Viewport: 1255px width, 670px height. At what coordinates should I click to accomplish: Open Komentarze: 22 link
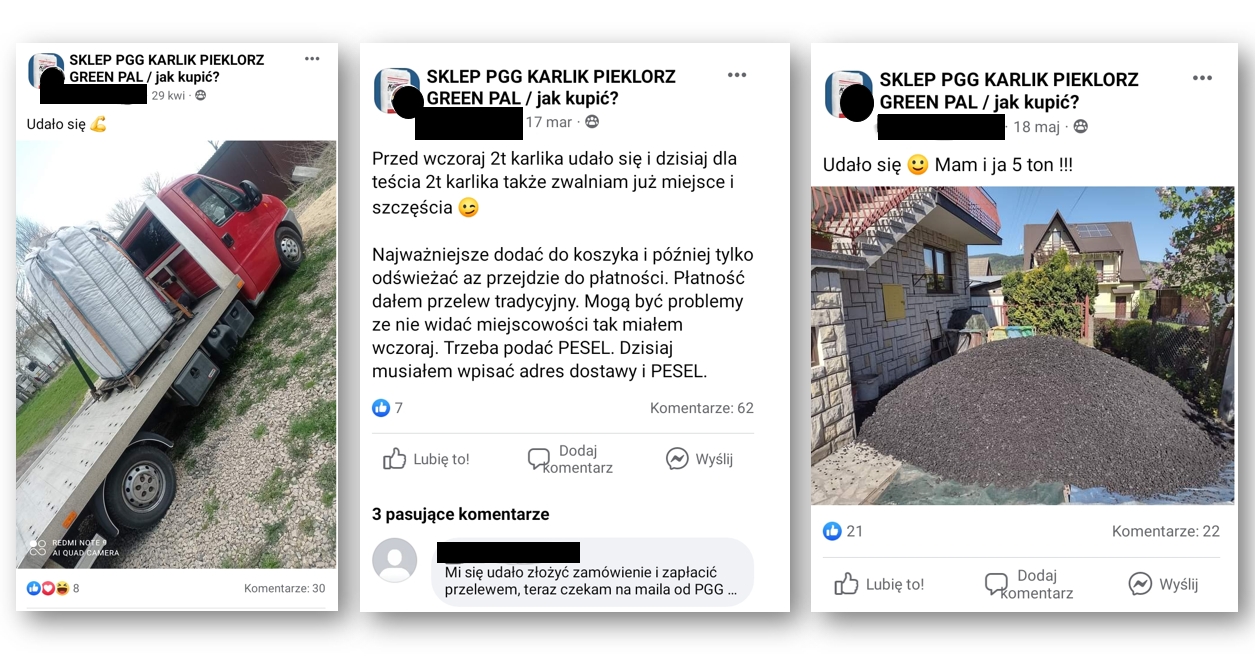tap(1166, 531)
